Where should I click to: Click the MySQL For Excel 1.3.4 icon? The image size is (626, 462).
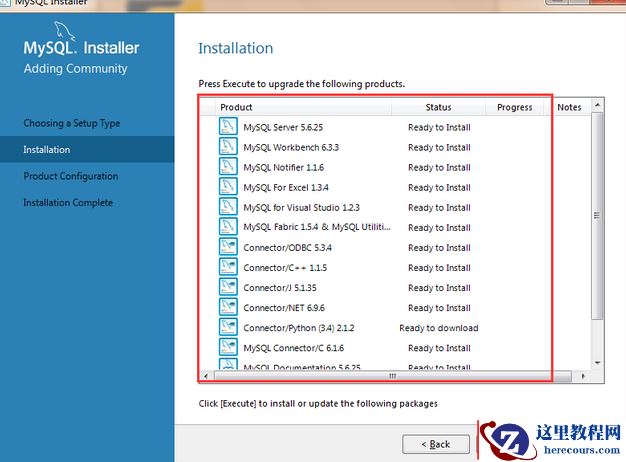pyautogui.click(x=228, y=186)
